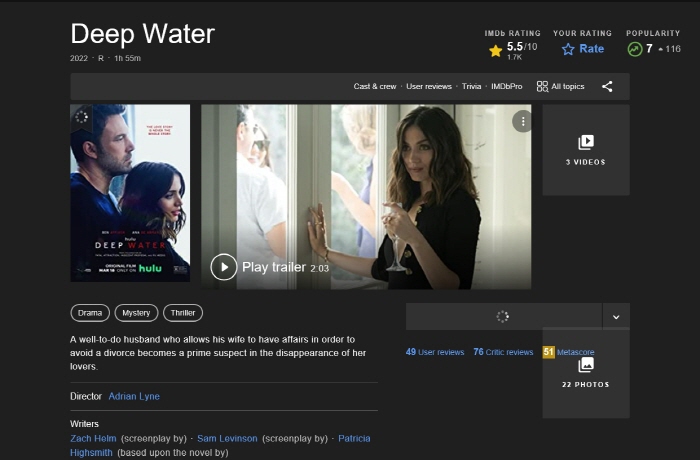This screenshot has width=700, height=460.
Task: Click the R rating certificate
Action: (101, 58)
